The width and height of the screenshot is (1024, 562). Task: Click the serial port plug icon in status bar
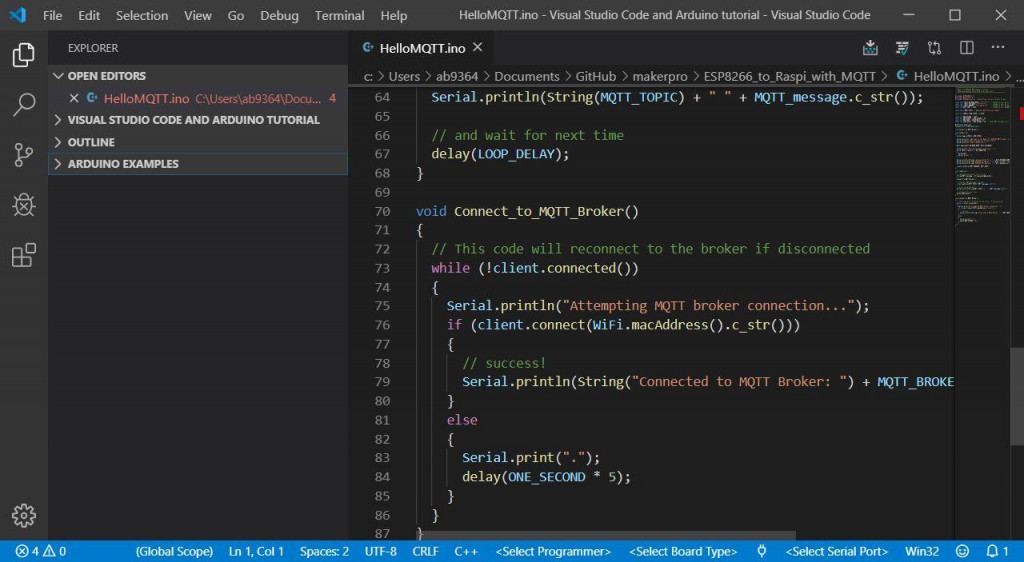761,551
